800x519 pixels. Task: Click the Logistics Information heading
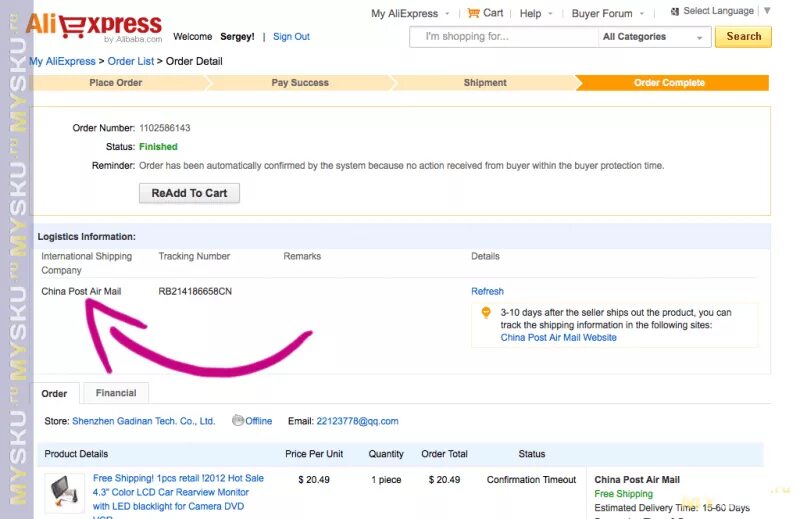(x=87, y=237)
